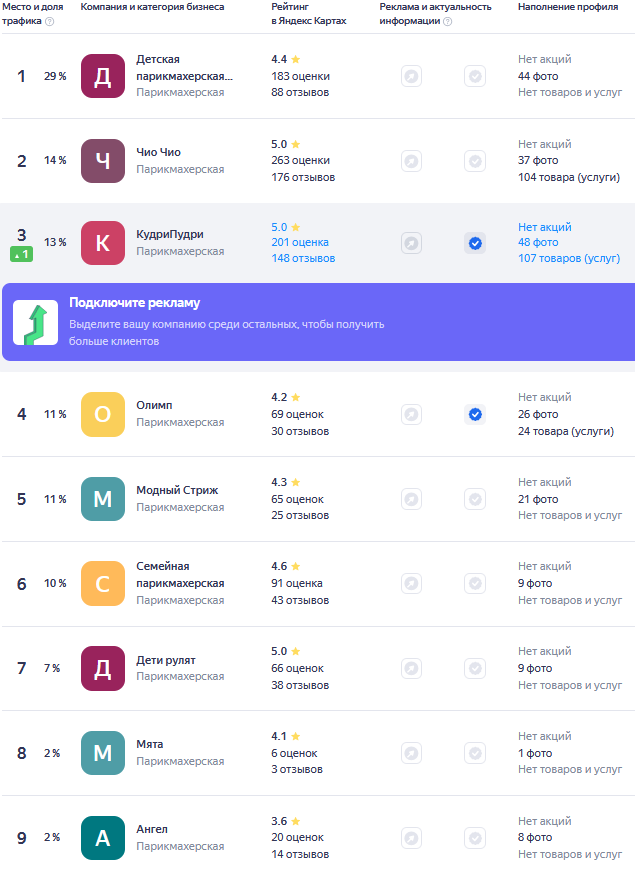This screenshot has height=875, width=635.
Task: Click the 'А' avatar of Ангел
Action: [x=103, y=838]
